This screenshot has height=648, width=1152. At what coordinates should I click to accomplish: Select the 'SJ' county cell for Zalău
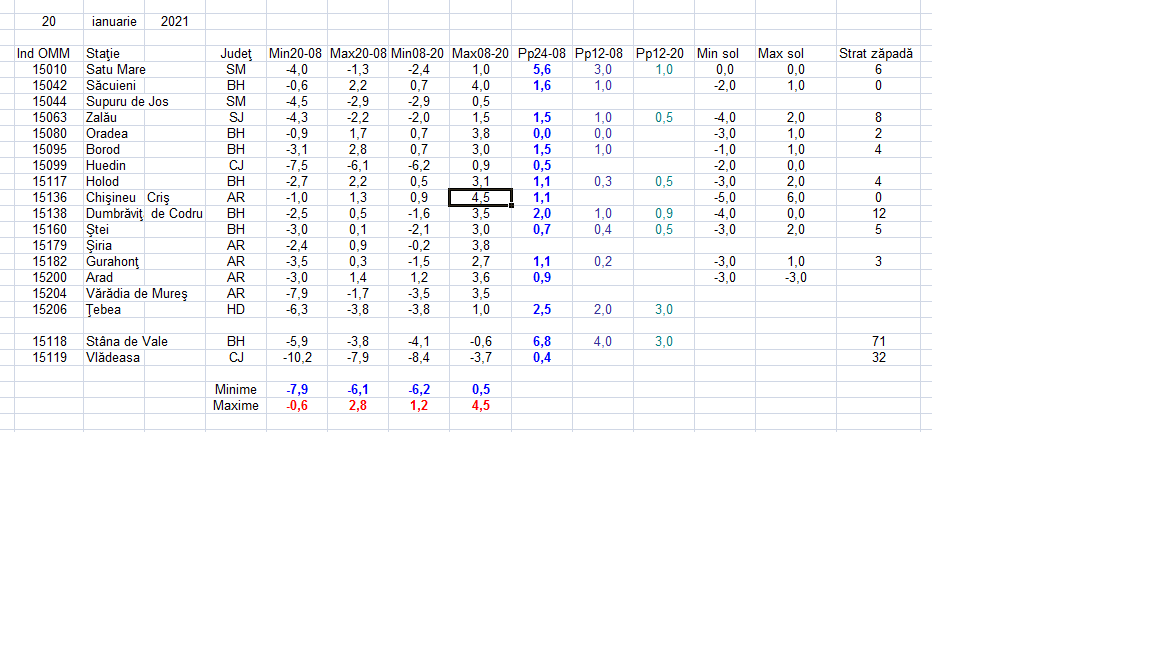pyautogui.click(x=236, y=118)
